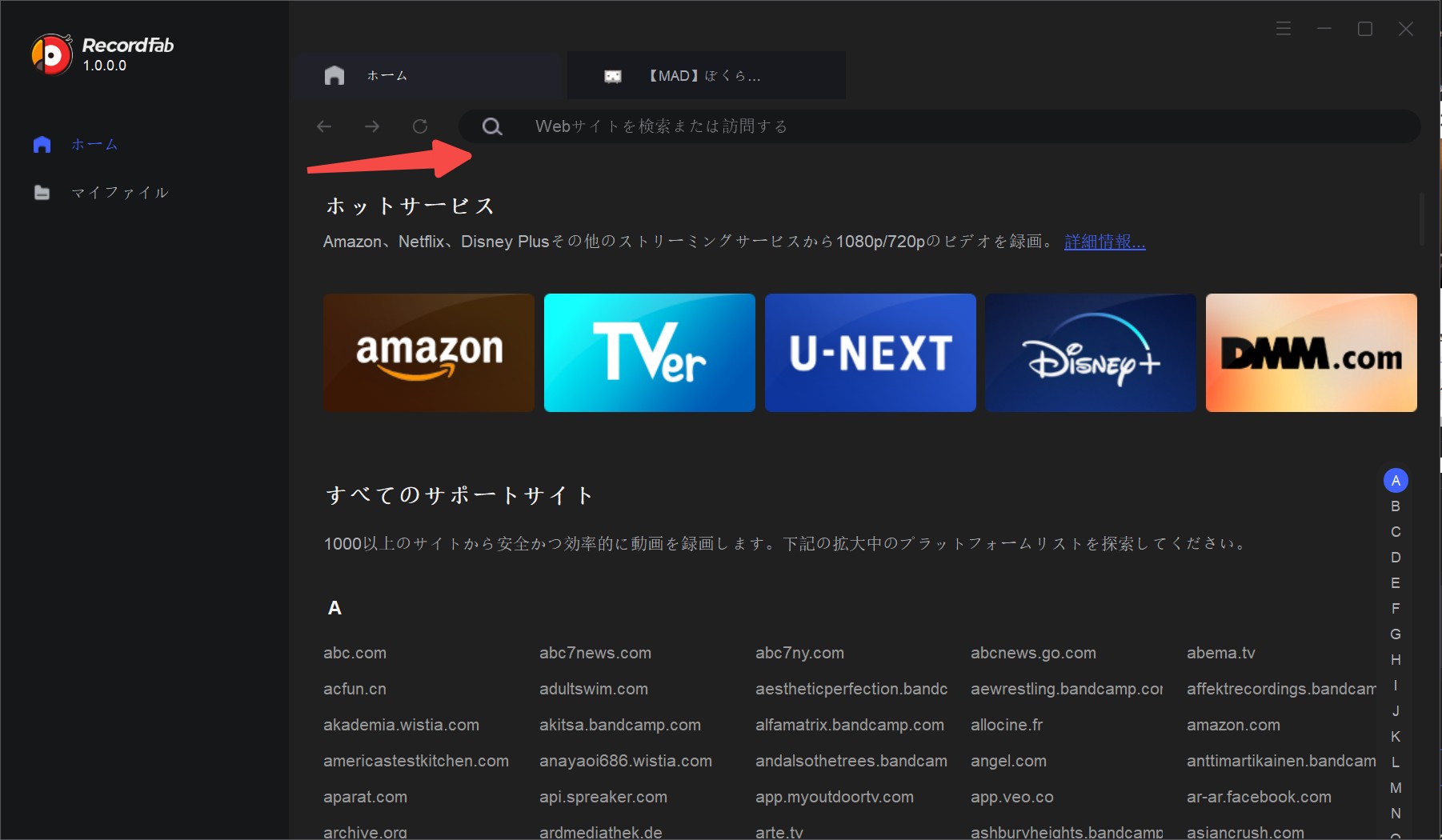Open the ホーム sidebar item
This screenshot has width=1442, height=840.
pos(94,145)
